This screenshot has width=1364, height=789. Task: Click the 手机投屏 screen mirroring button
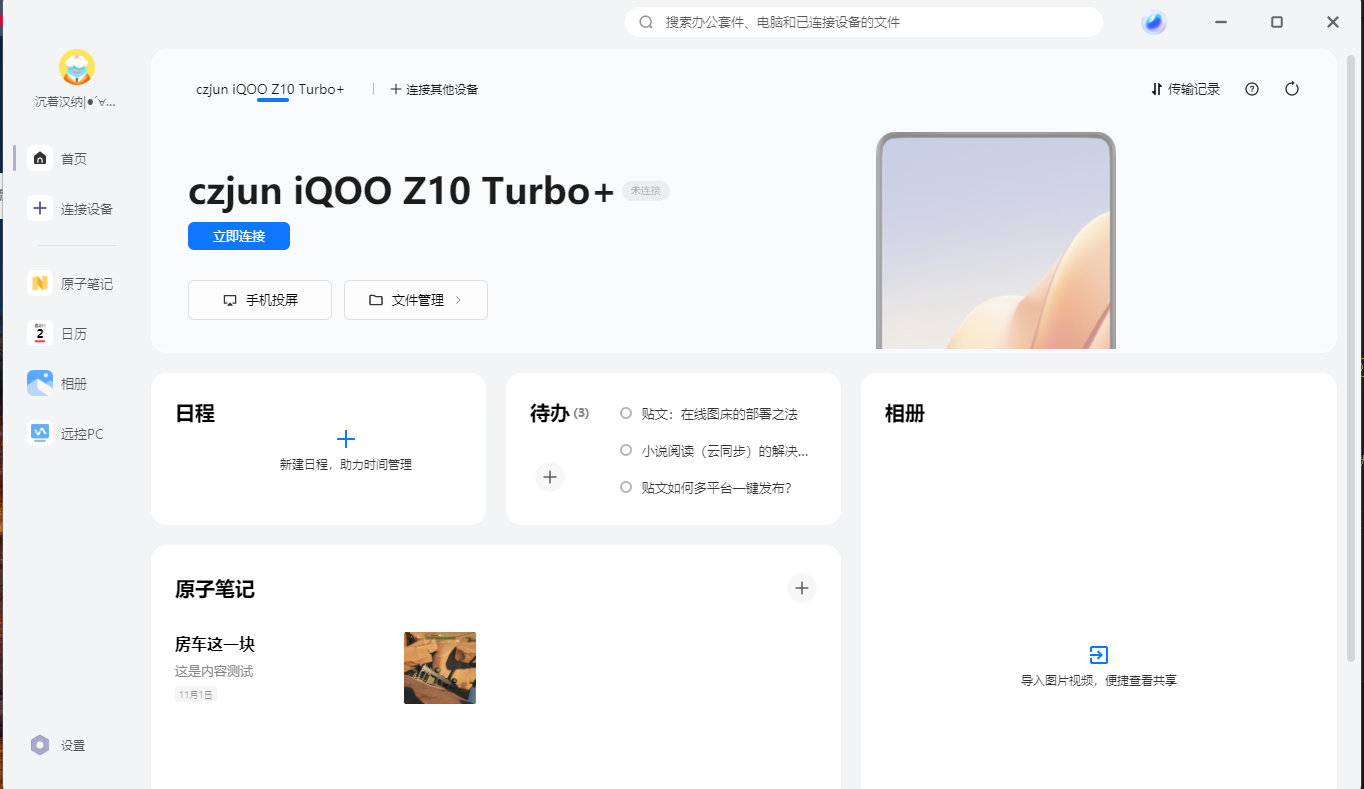pyautogui.click(x=260, y=300)
